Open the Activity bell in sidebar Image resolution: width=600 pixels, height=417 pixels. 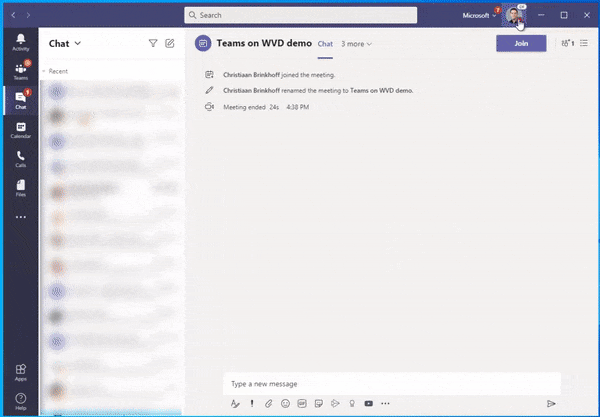point(21,42)
